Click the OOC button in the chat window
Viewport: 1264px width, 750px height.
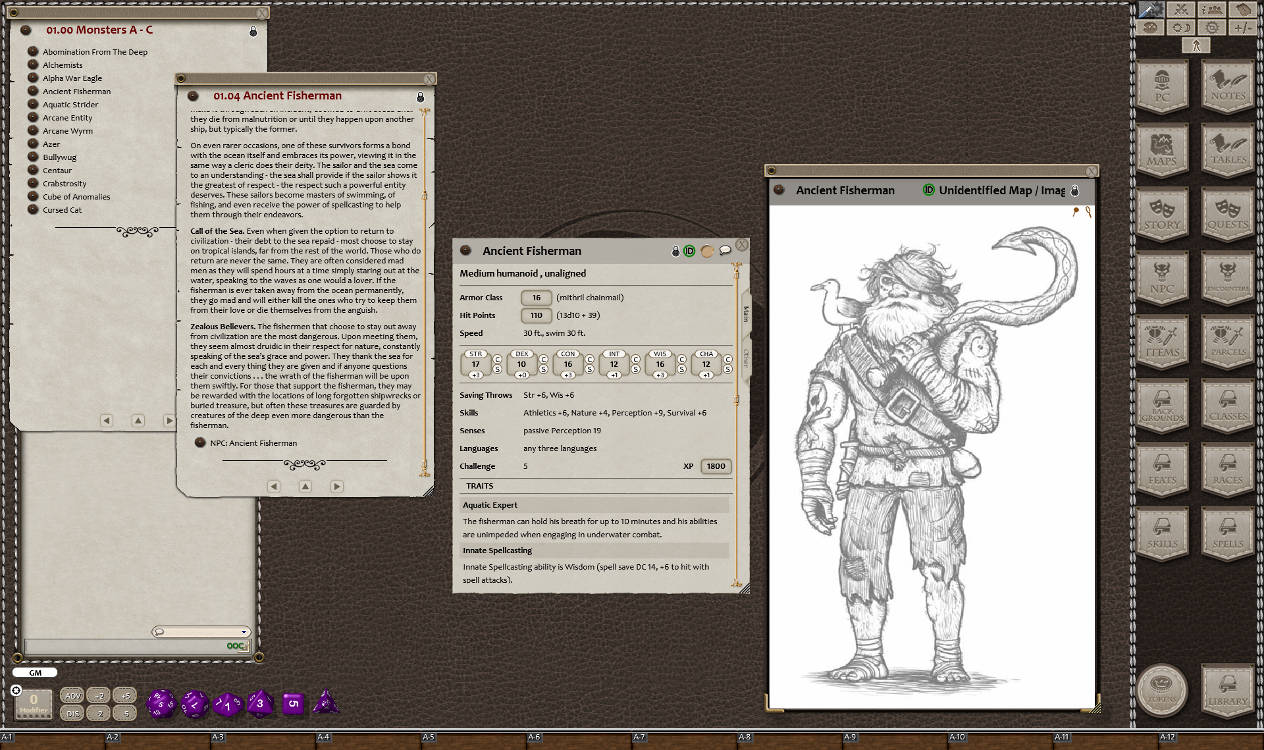tap(236, 647)
